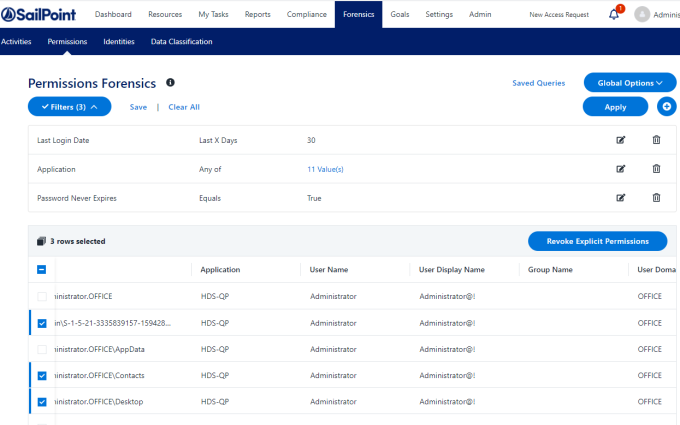This screenshot has height=425, width=680.
Task: Check the Administrator.OFFICE\AppData row checkbox
Action: click(41, 350)
